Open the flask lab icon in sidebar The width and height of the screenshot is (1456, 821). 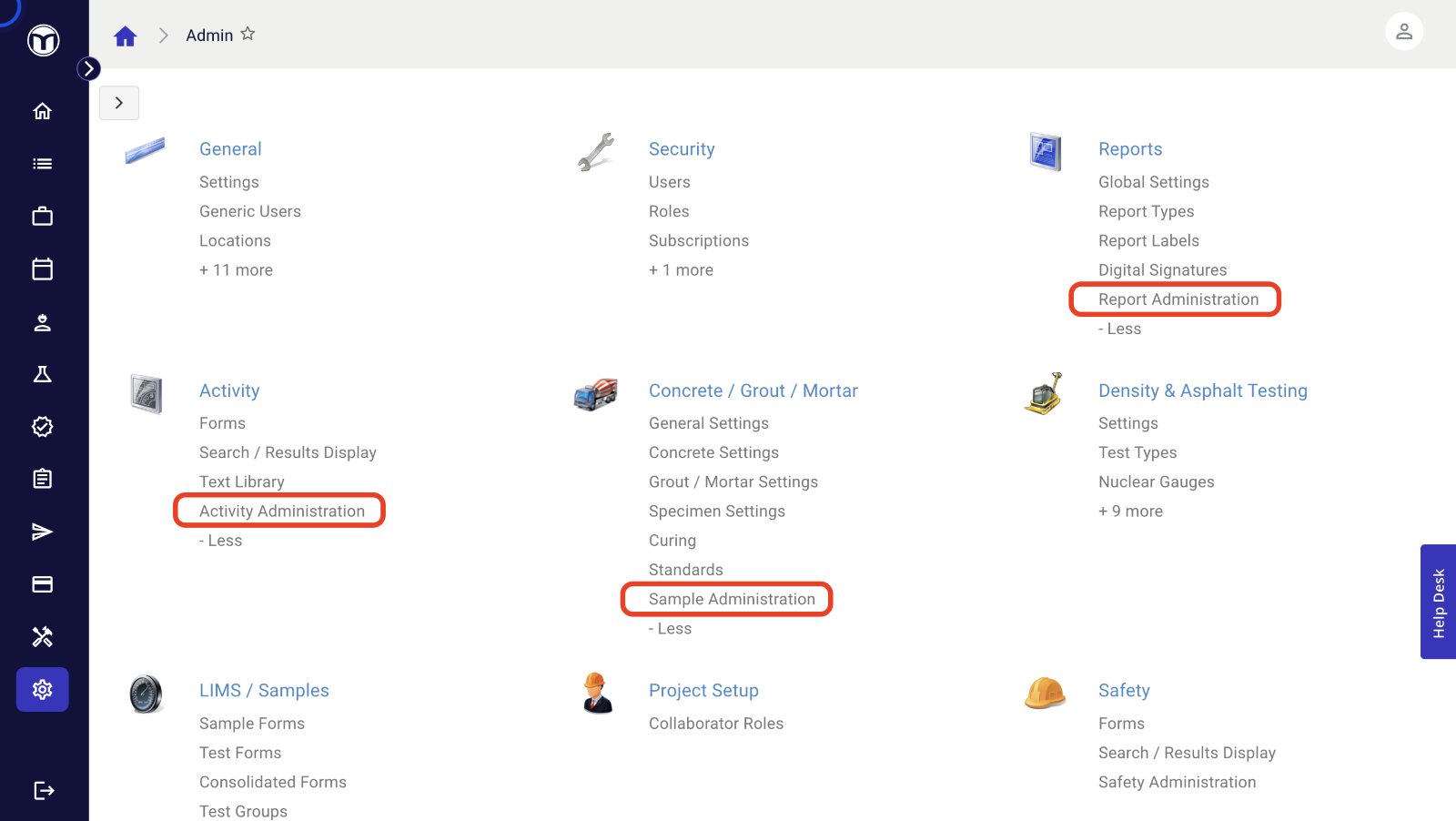coord(42,374)
